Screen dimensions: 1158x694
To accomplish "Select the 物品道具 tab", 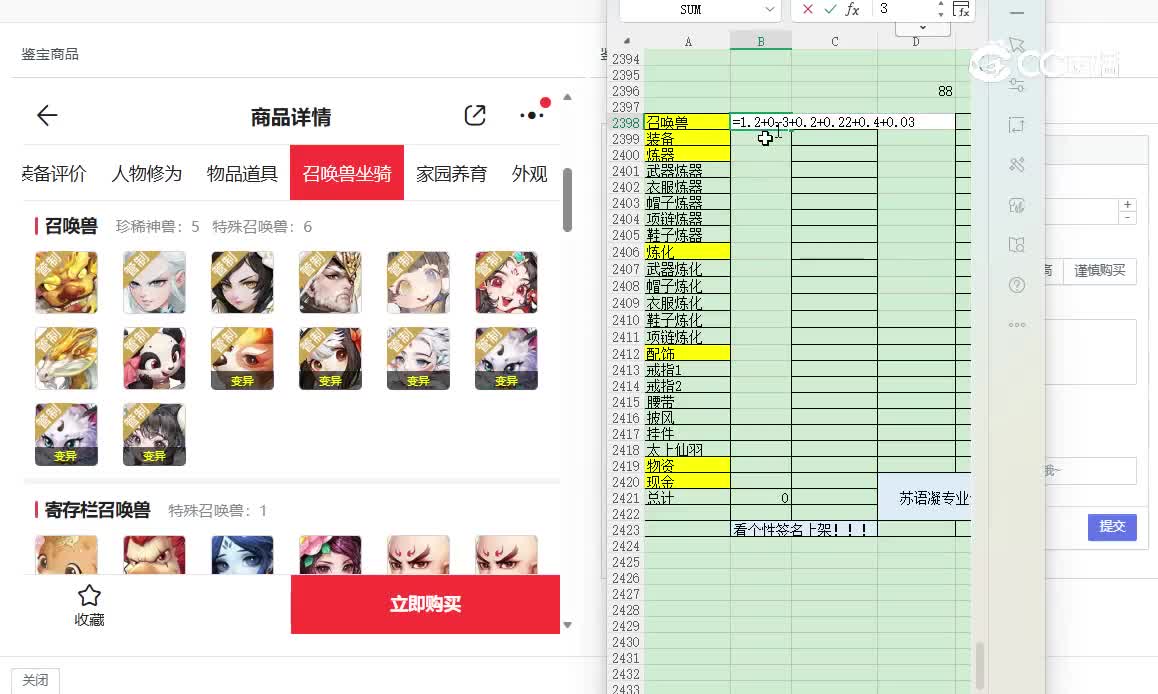I will pos(242,174).
